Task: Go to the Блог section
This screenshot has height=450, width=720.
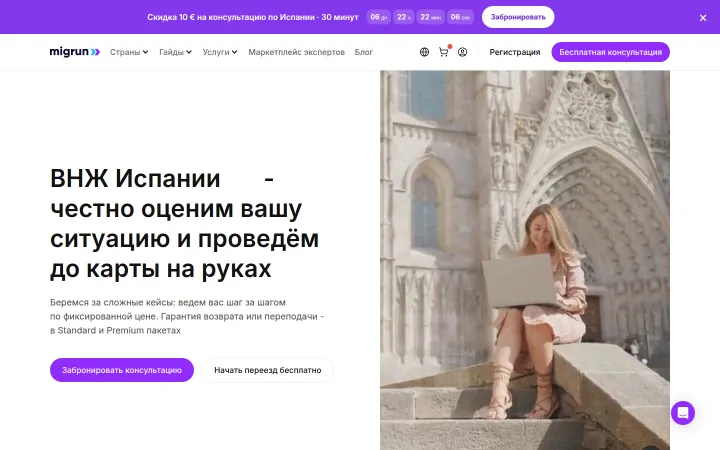Action: click(364, 52)
